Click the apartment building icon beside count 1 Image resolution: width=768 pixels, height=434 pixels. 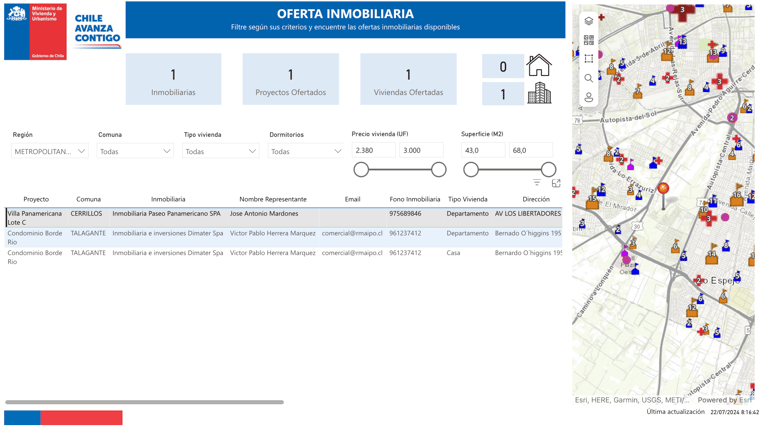(539, 93)
